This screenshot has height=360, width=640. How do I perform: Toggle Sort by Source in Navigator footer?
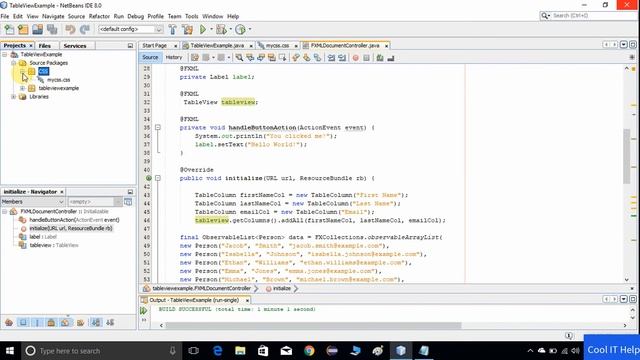point(110,322)
